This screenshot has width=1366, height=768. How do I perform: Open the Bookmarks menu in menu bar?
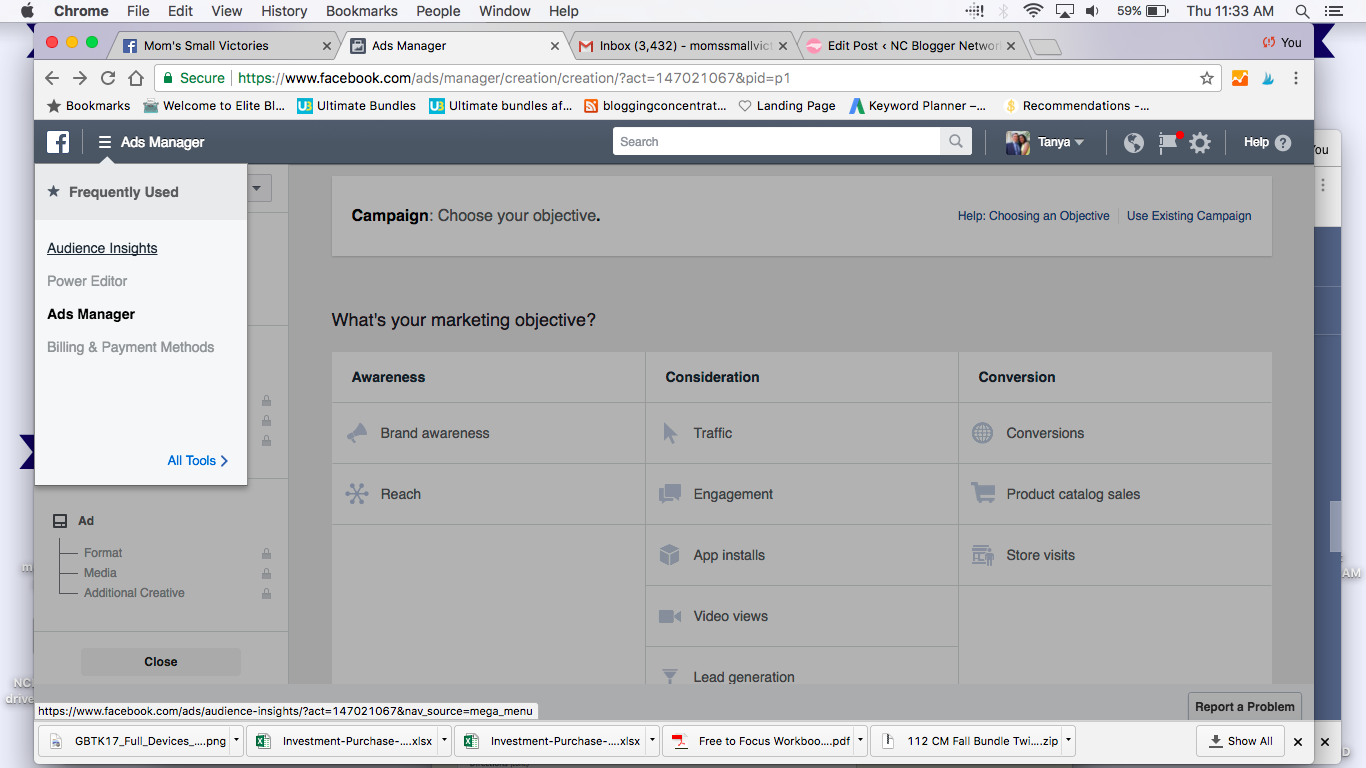pos(361,11)
